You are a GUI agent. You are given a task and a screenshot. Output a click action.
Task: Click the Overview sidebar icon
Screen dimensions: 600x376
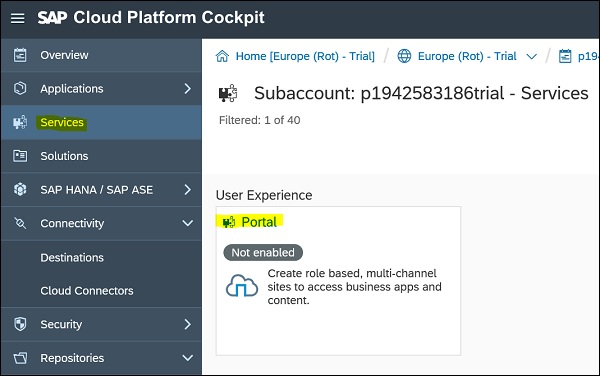[20, 55]
